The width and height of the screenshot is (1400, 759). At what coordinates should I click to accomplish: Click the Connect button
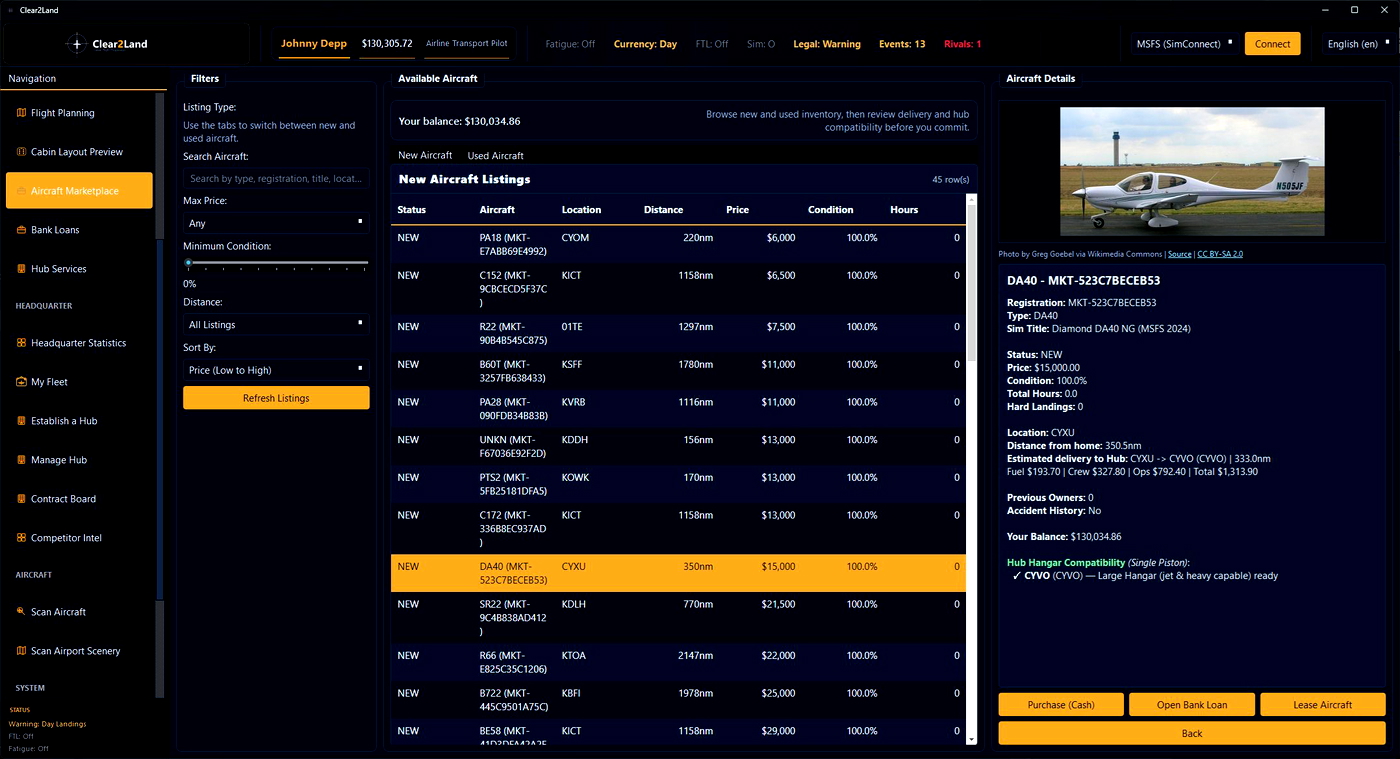1272,44
